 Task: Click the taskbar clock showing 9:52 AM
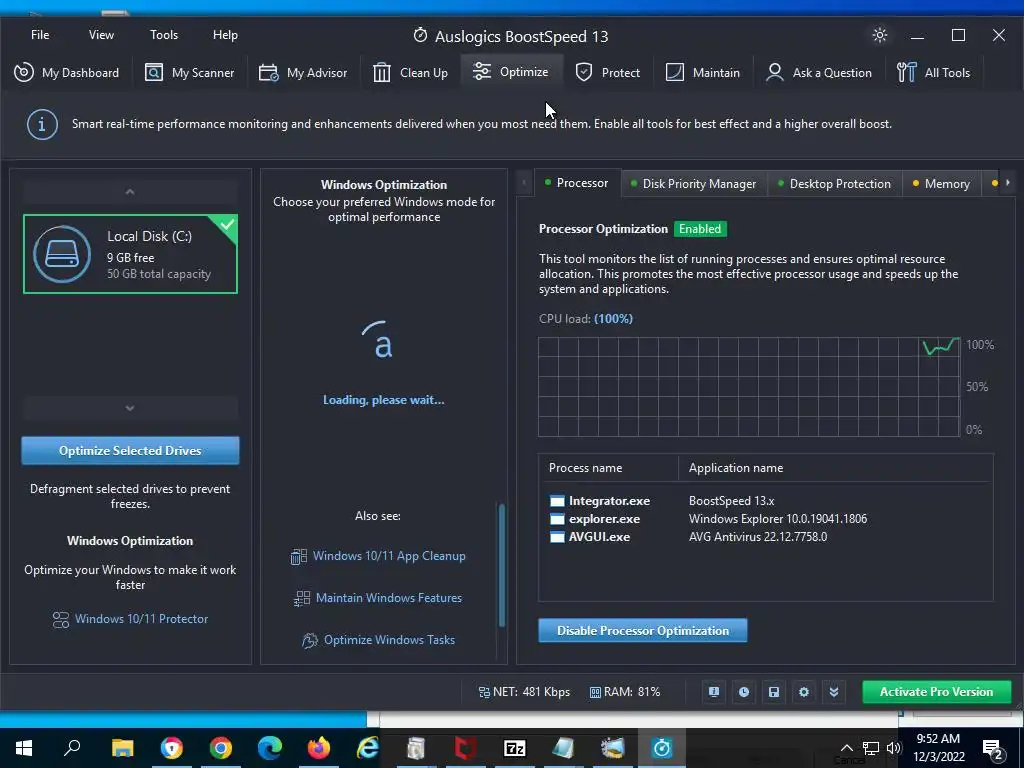tap(938, 748)
